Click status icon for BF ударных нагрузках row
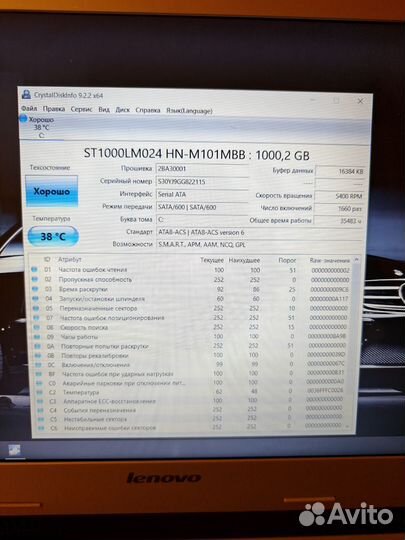This screenshot has width=405, height=540. click(x=39, y=374)
